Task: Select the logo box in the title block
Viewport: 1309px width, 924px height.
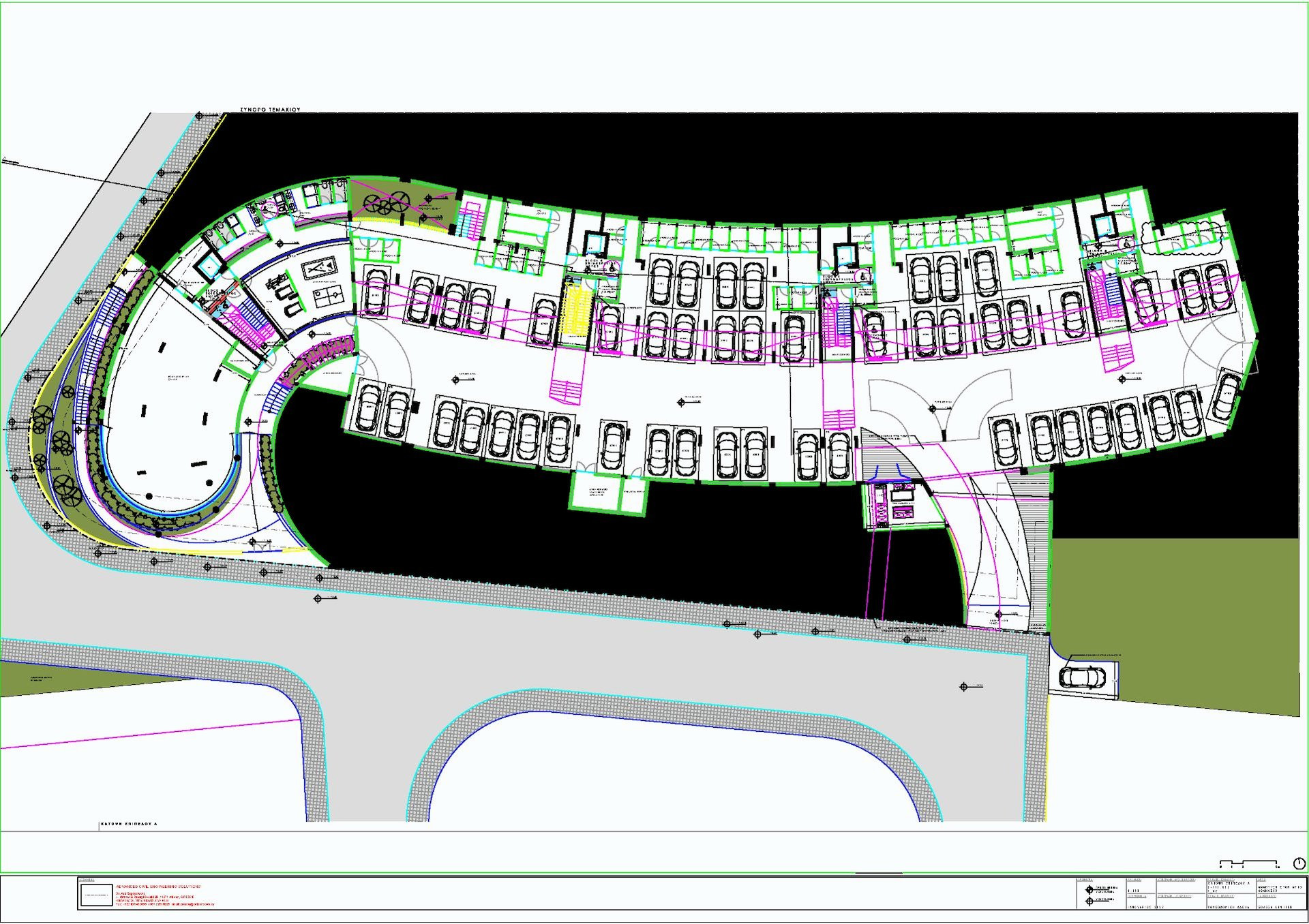Action: point(96,895)
